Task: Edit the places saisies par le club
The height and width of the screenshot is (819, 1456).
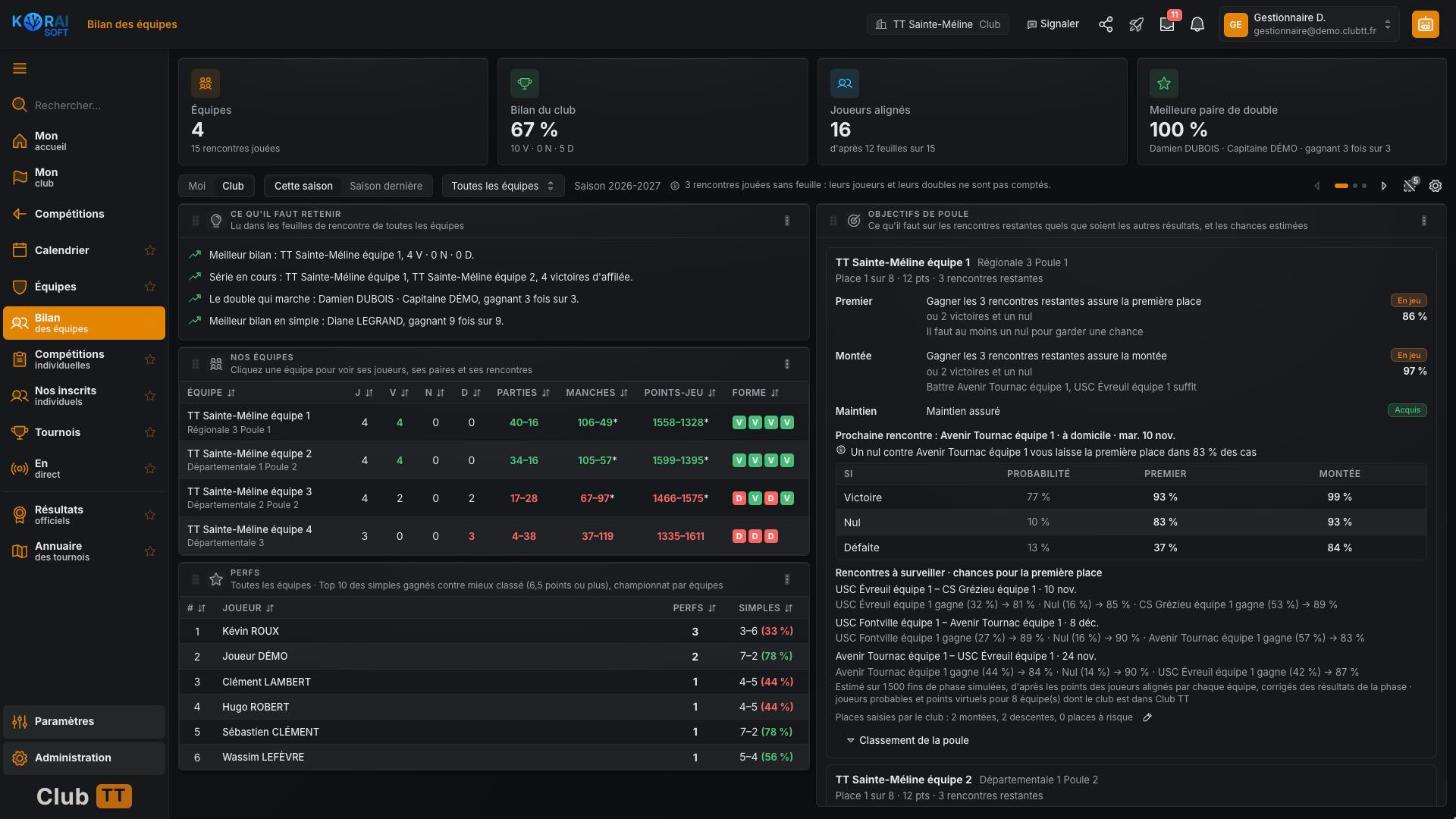Action: pos(1147,717)
